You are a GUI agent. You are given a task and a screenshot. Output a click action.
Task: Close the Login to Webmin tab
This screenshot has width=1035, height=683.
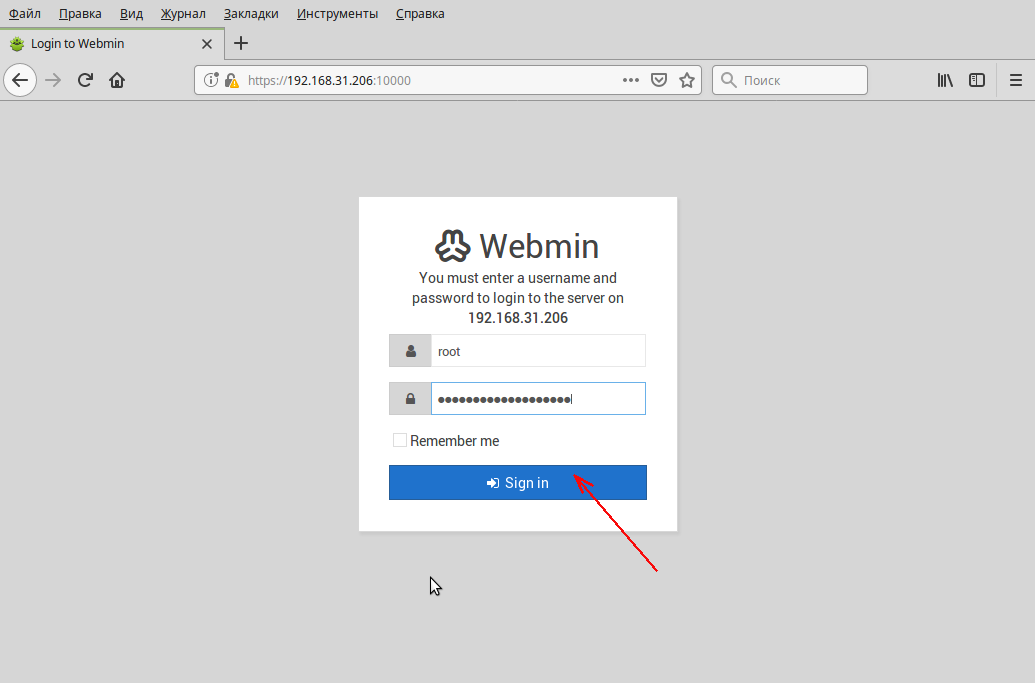[207, 44]
